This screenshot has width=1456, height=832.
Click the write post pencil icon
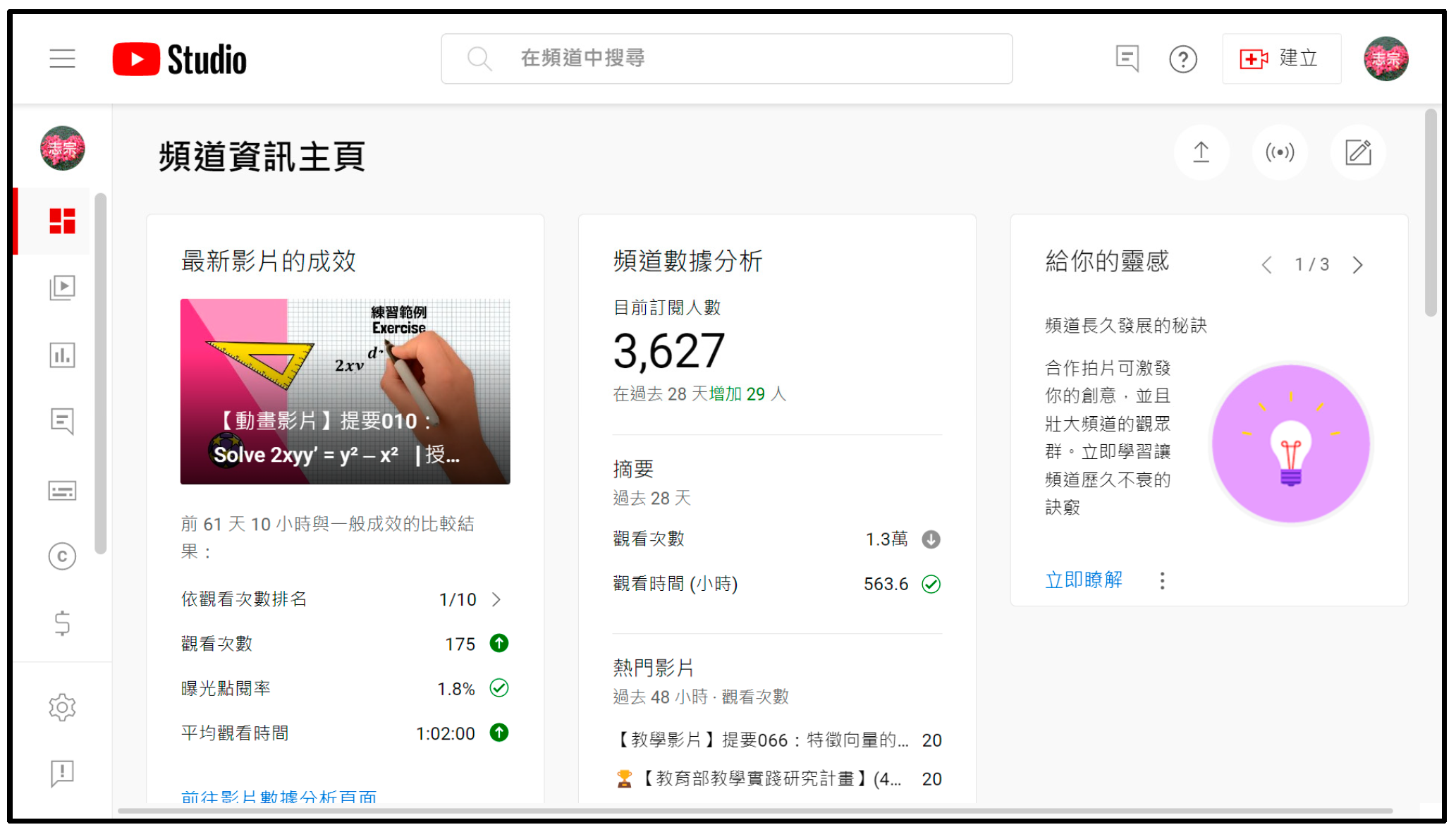pos(1357,152)
